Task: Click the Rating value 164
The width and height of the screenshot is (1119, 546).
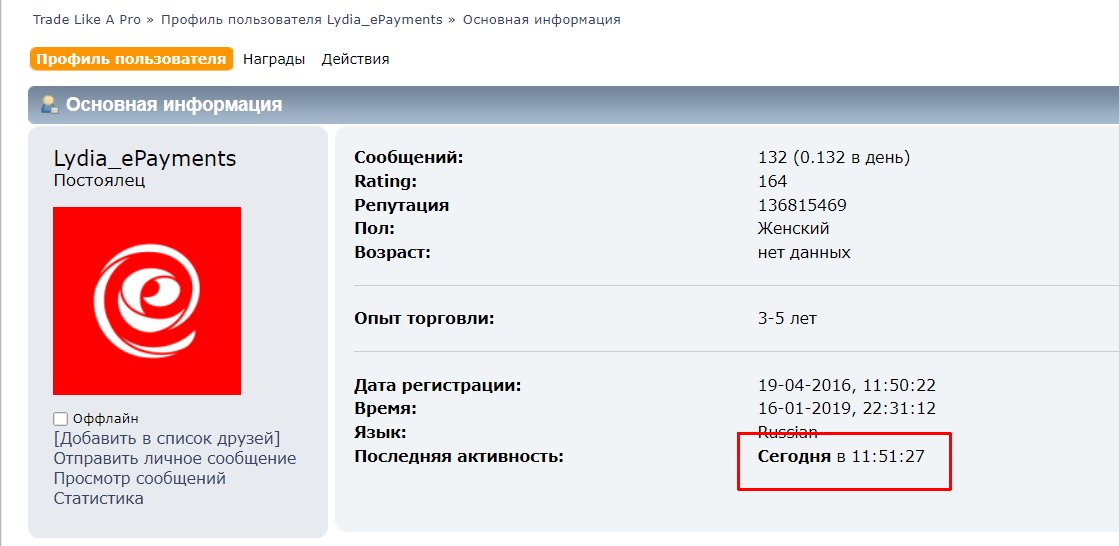Action: (772, 181)
